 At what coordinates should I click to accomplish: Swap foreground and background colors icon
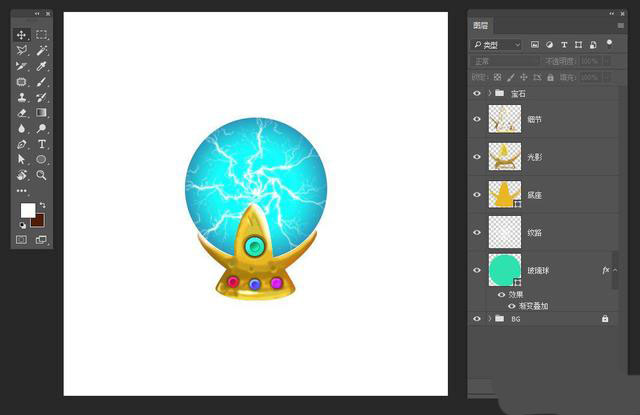point(42,206)
